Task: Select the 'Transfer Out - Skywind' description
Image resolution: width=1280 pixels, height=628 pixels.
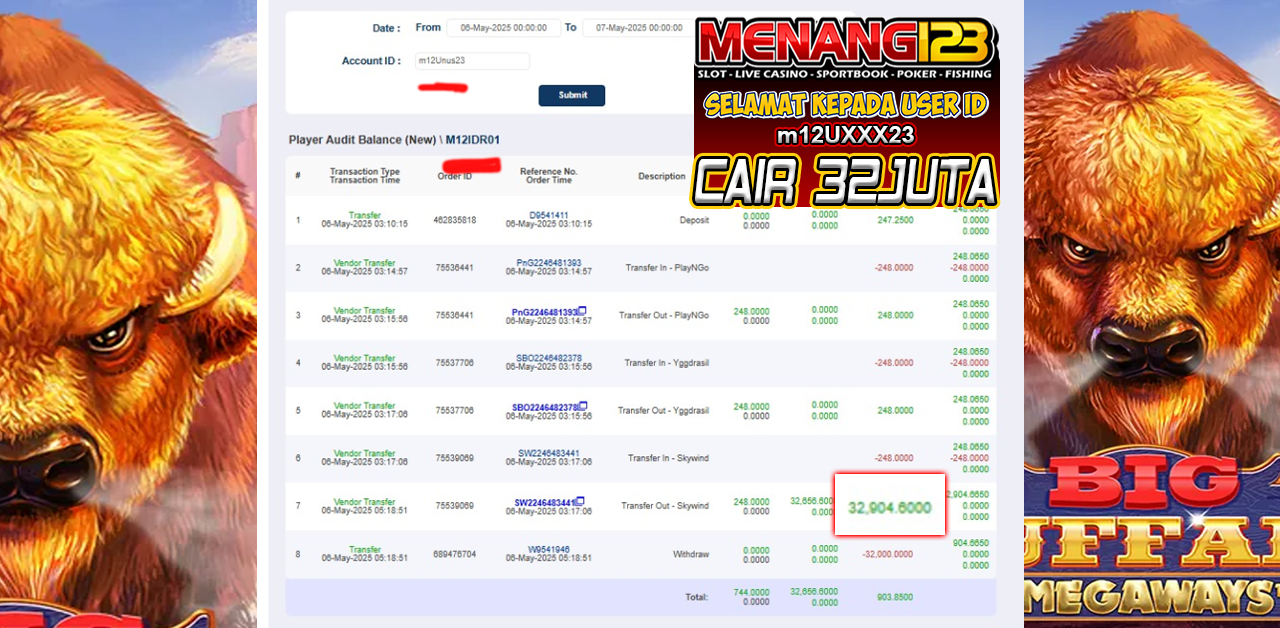Action: tap(665, 506)
